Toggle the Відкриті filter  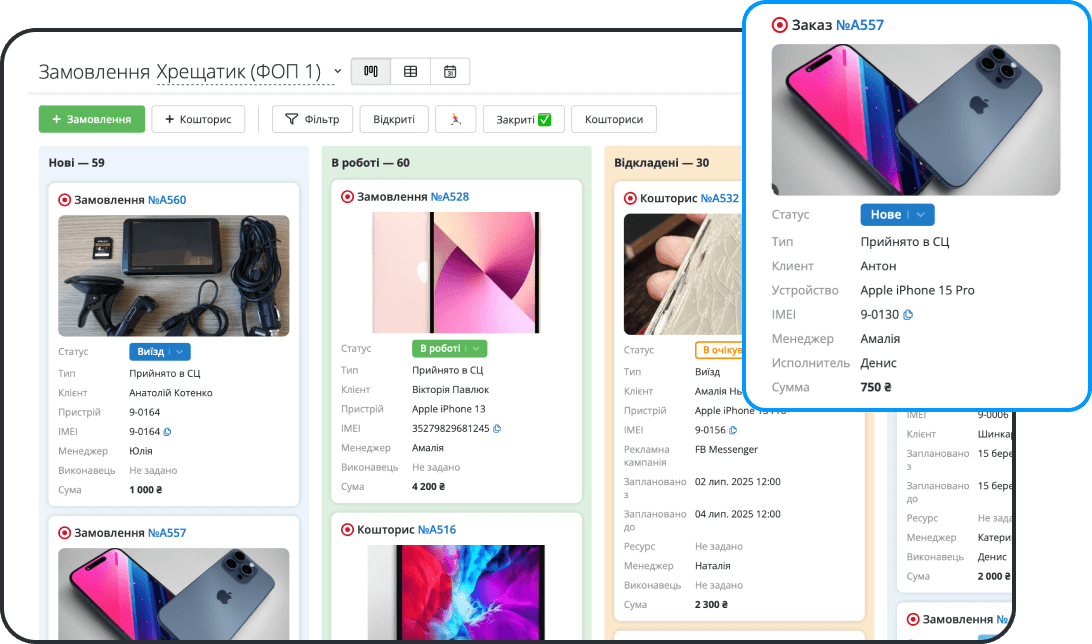[394, 119]
